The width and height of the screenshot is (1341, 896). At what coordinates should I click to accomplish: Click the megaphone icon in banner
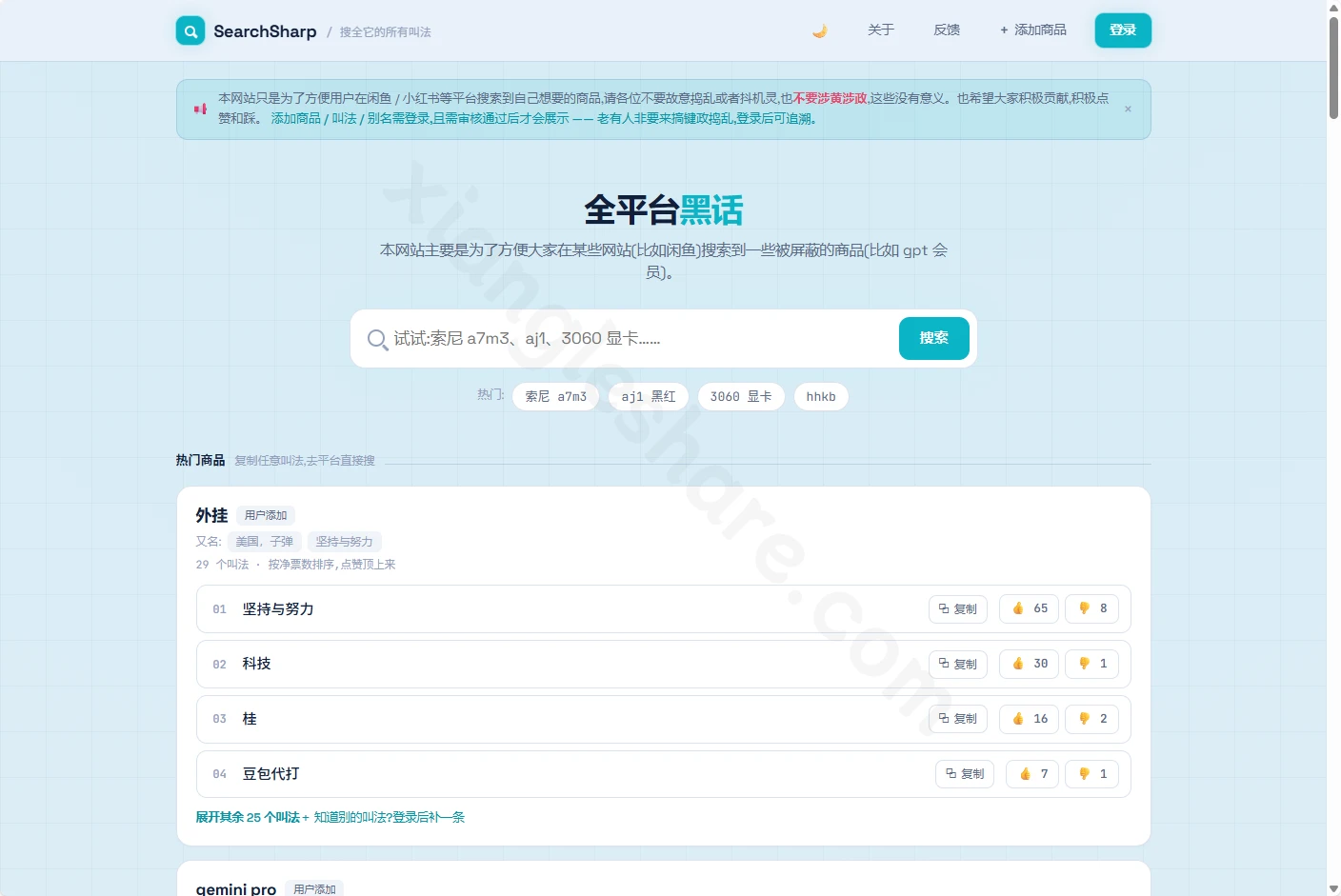click(x=200, y=109)
